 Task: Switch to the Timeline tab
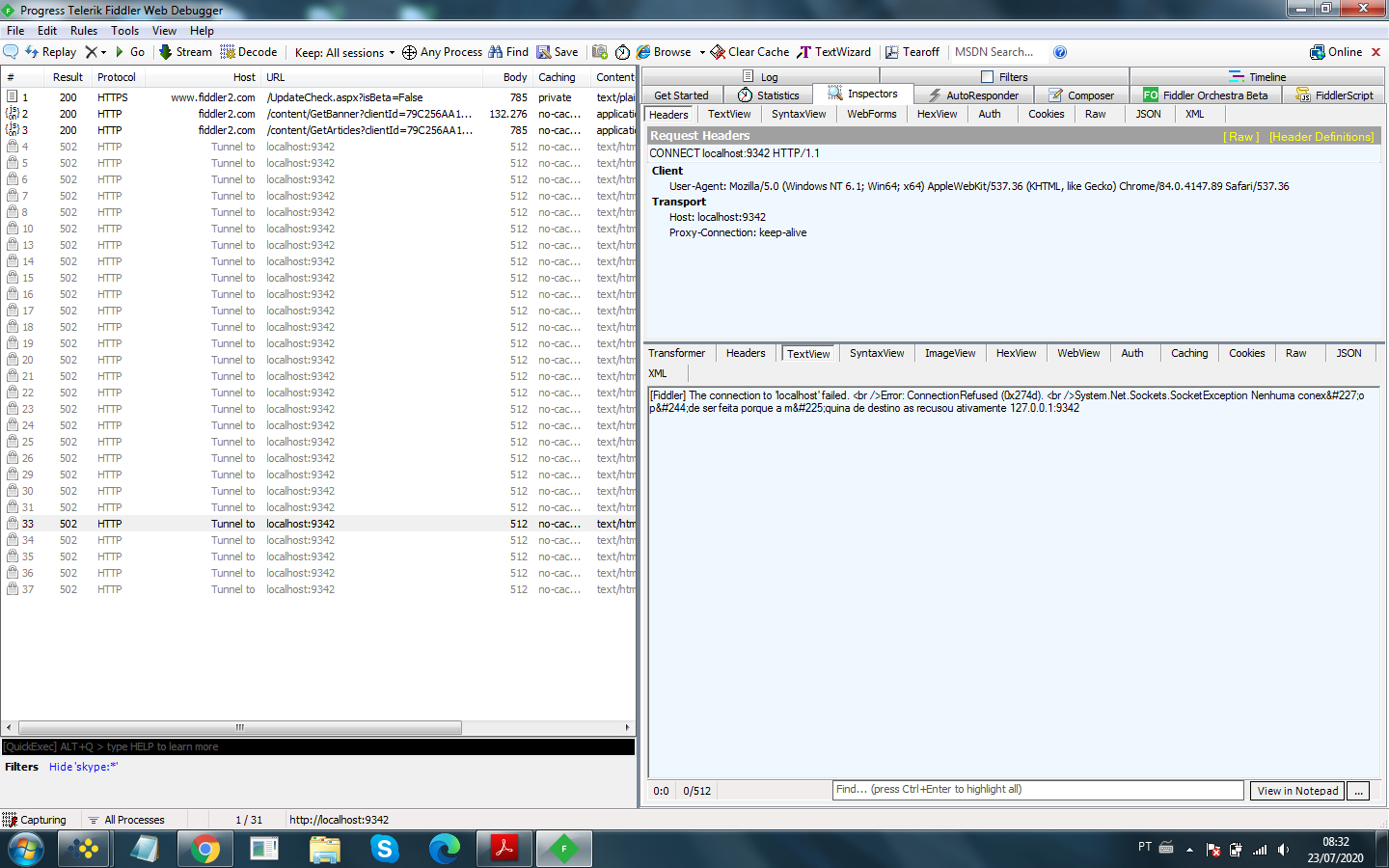pyautogui.click(x=1257, y=76)
